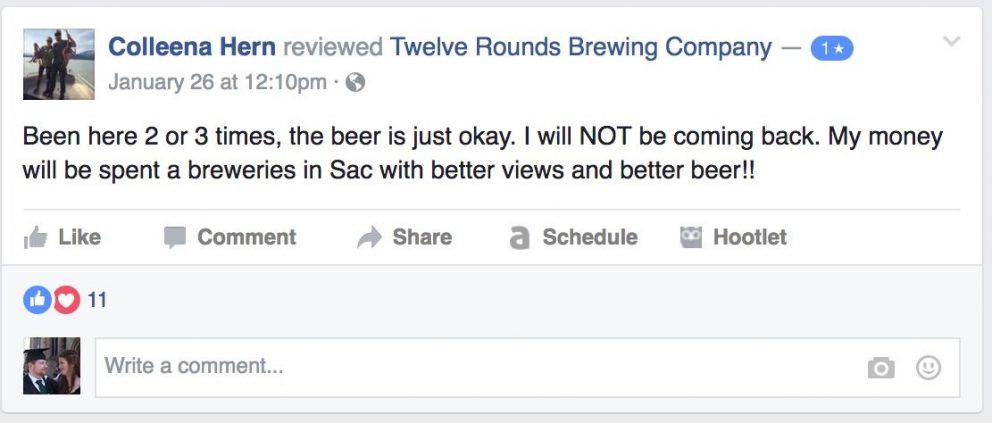Open Twelve Rounds Brewing Company page
This screenshot has width=992, height=423.
[581, 47]
